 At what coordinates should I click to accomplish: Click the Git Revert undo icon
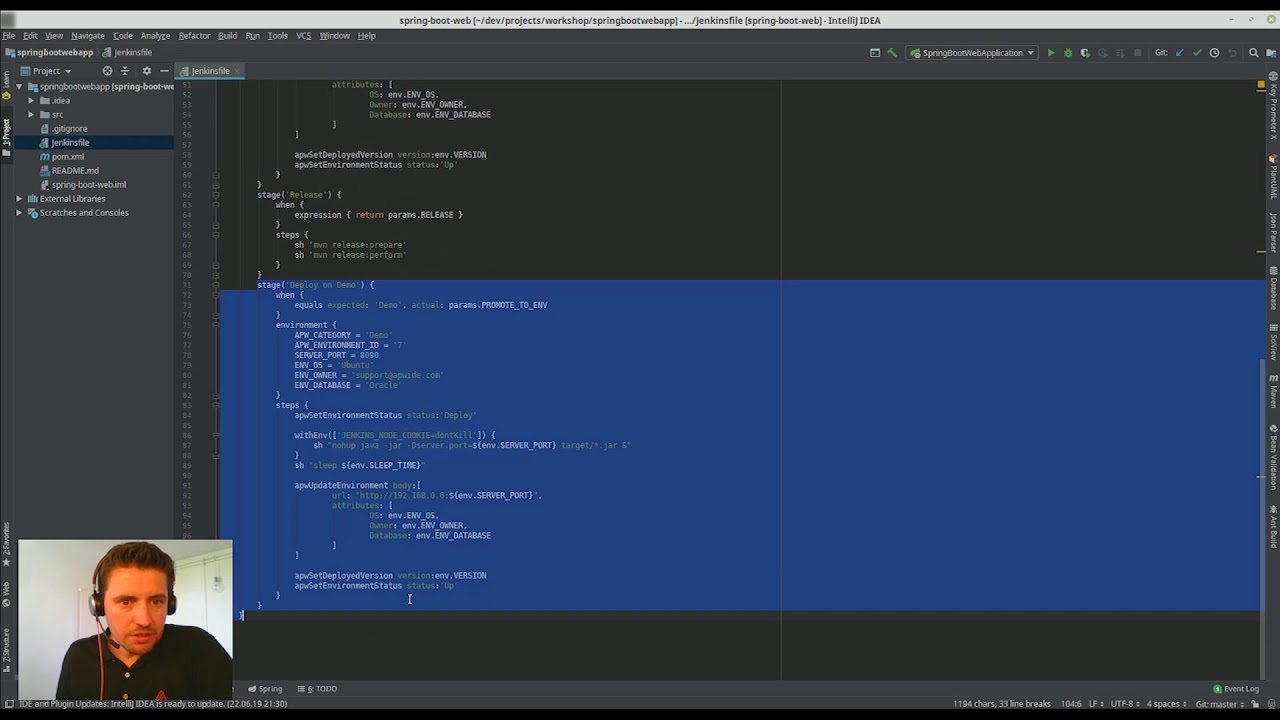point(1232,53)
